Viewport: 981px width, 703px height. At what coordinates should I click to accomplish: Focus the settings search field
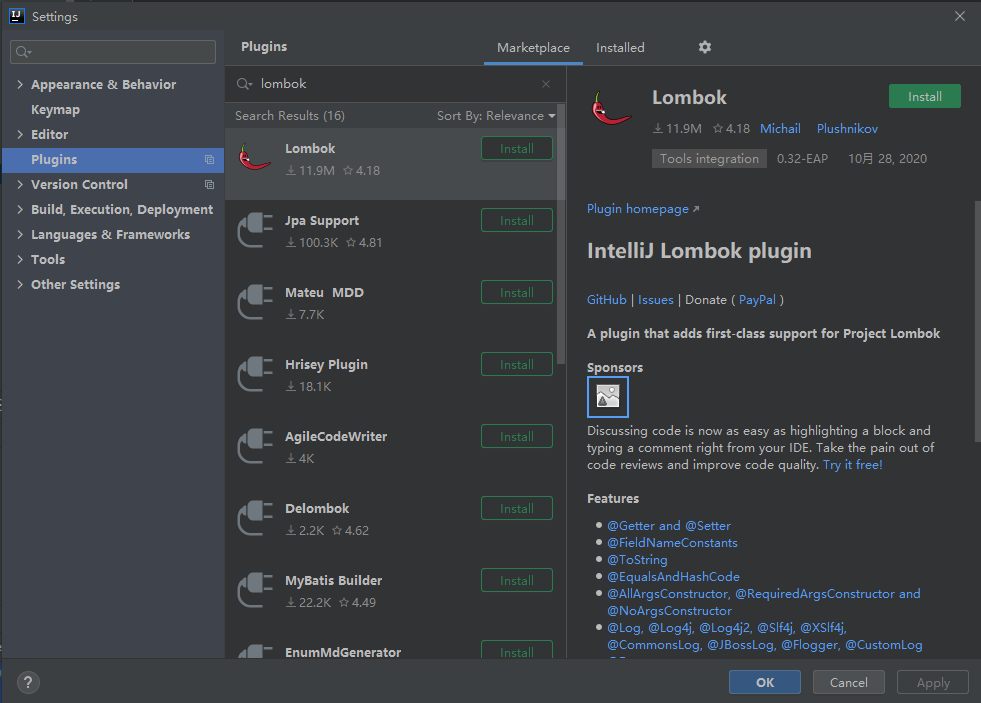(x=113, y=52)
